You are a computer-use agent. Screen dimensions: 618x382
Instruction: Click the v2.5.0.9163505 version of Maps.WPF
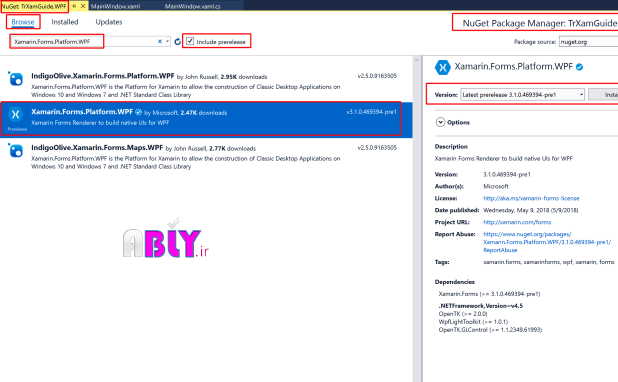pyautogui.click(x=377, y=148)
